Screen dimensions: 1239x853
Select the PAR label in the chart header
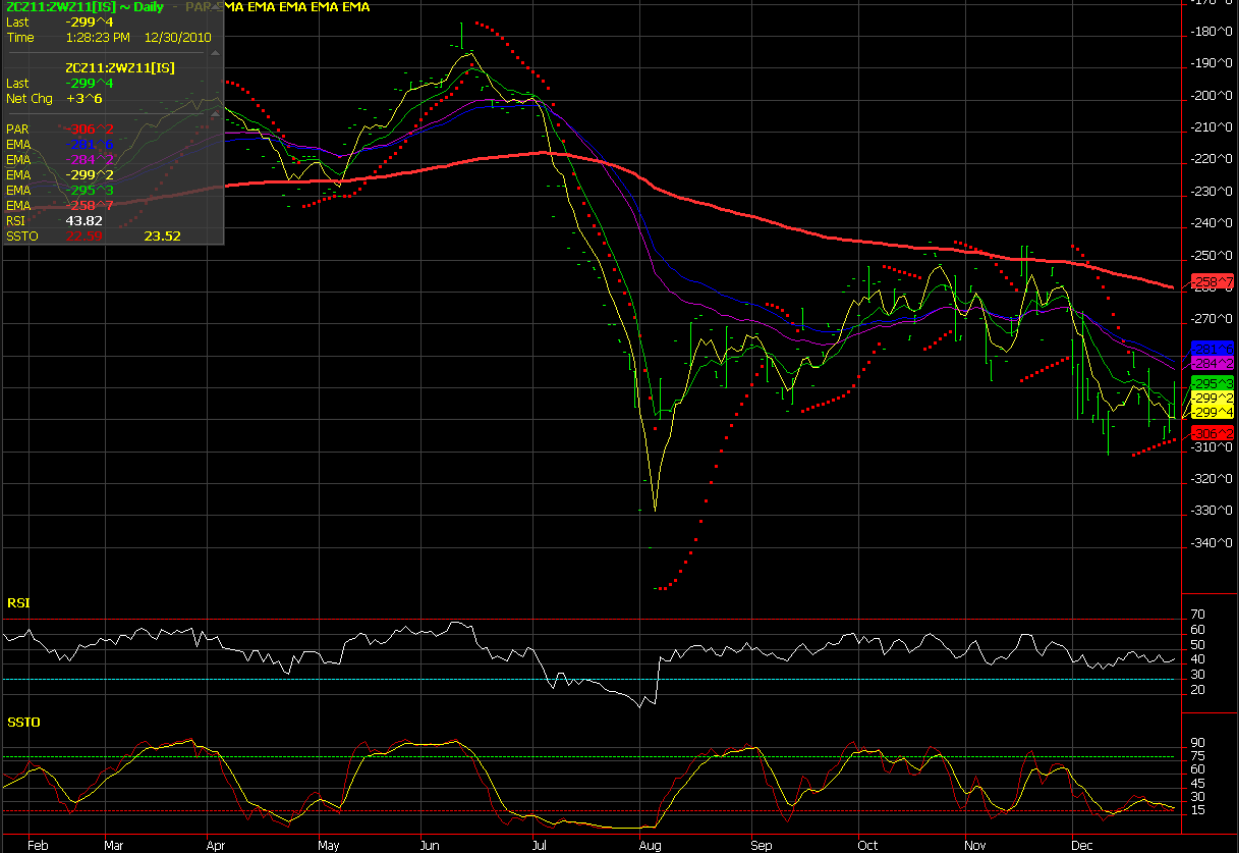[x=197, y=7]
